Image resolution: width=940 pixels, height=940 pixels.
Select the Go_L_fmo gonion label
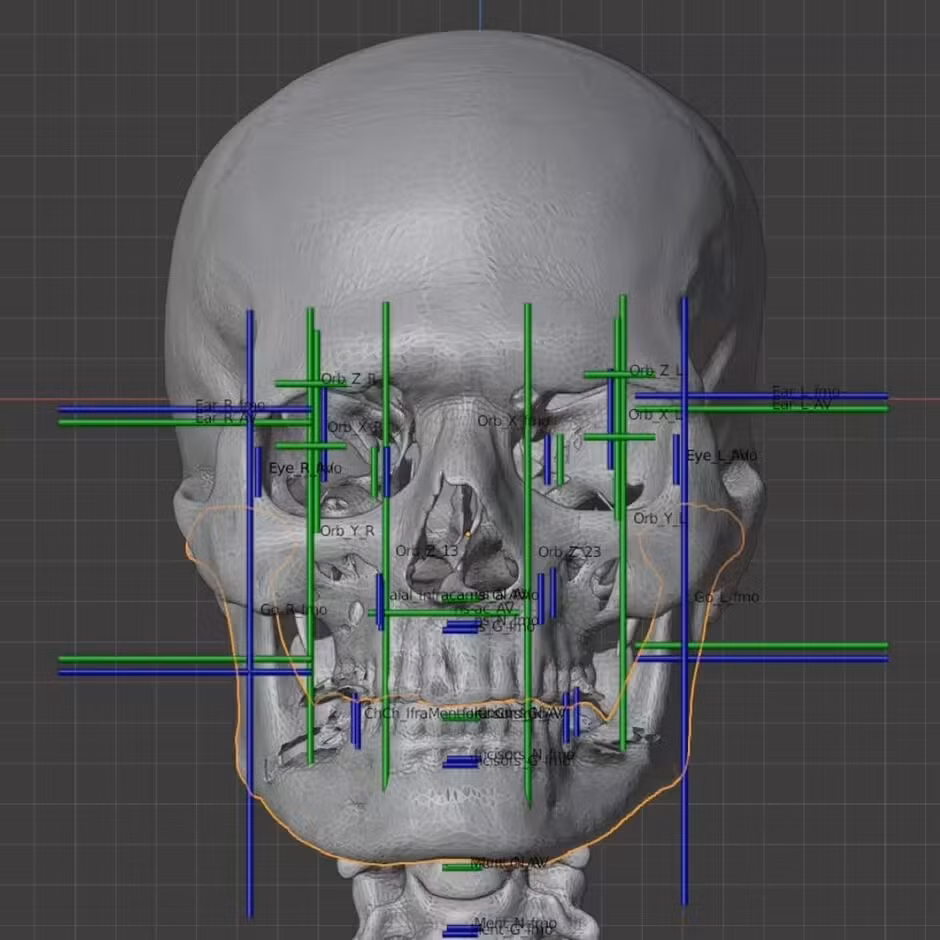727,597
